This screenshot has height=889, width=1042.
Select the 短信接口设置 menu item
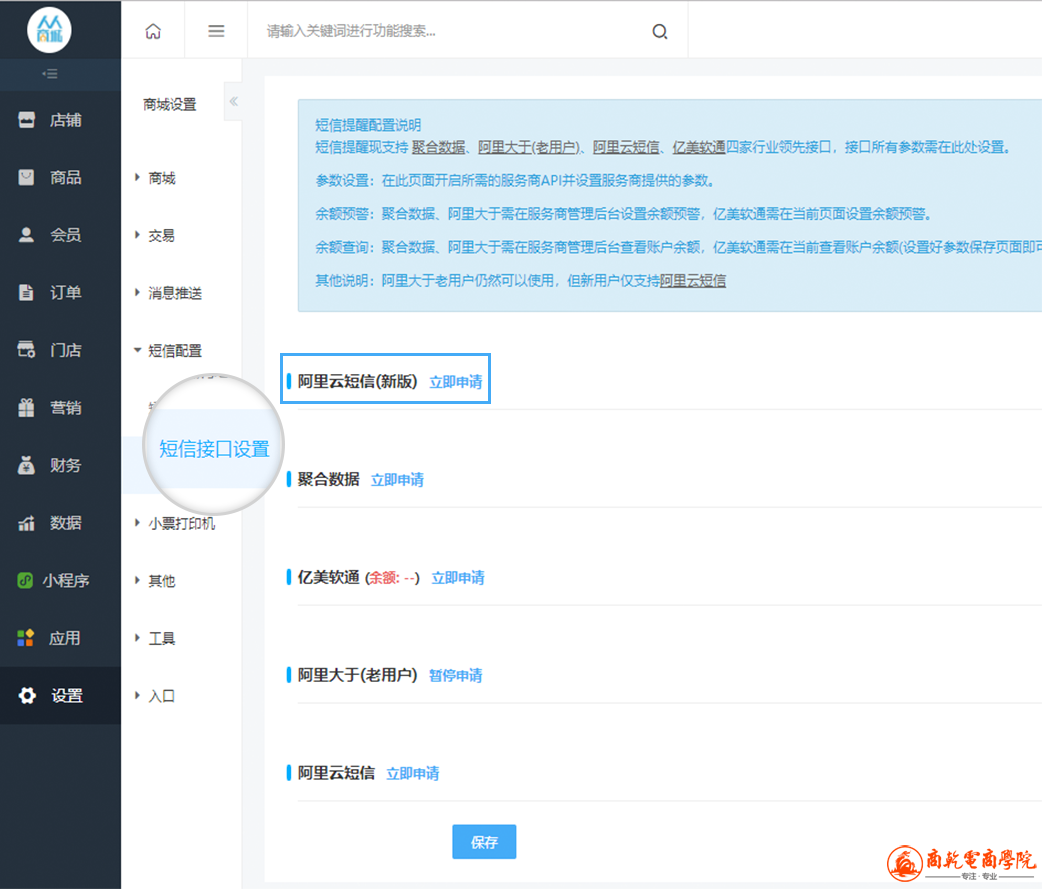pyautogui.click(x=214, y=449)
